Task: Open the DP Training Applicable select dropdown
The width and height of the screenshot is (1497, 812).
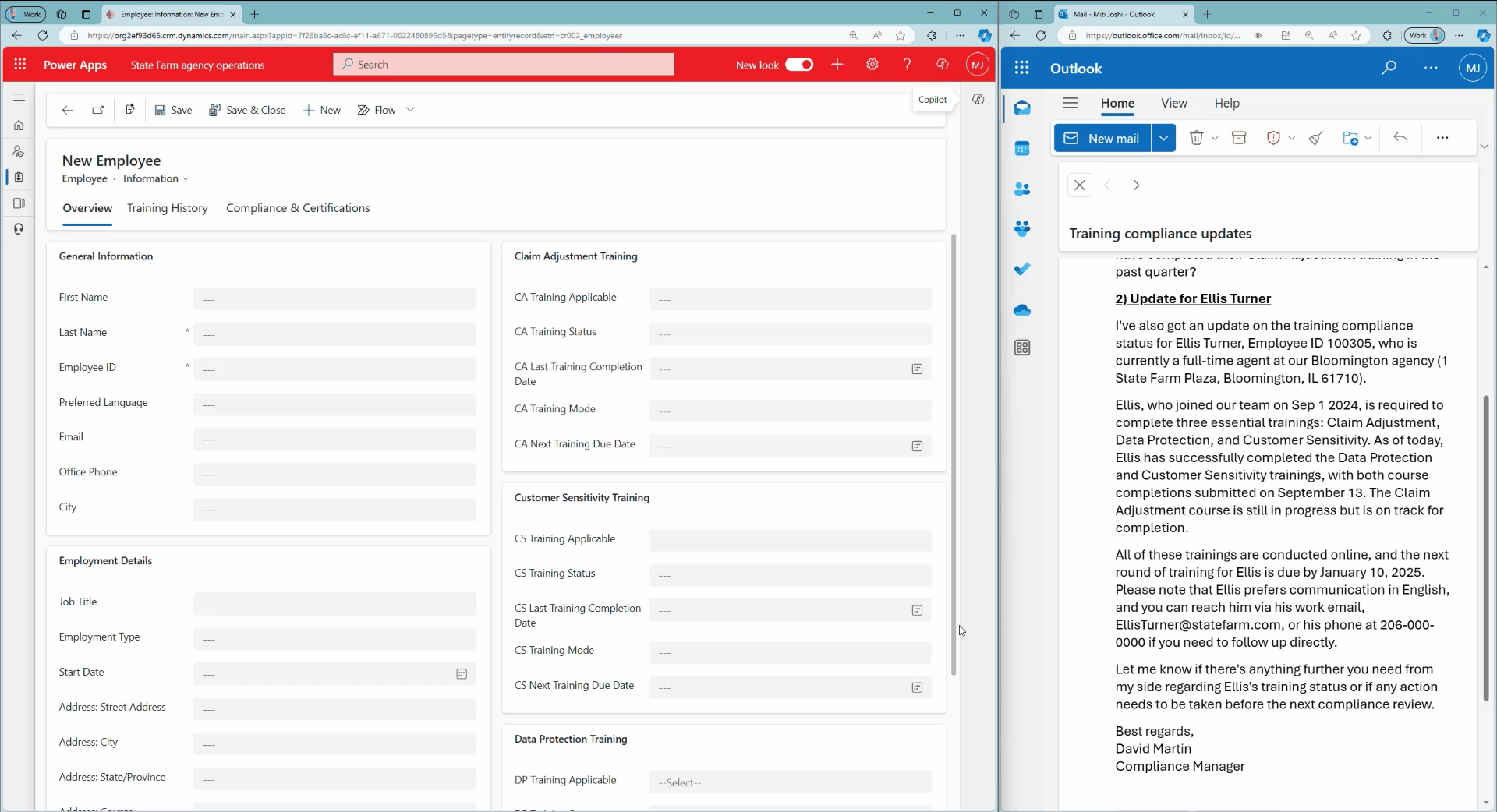Action: pos(789,782)
